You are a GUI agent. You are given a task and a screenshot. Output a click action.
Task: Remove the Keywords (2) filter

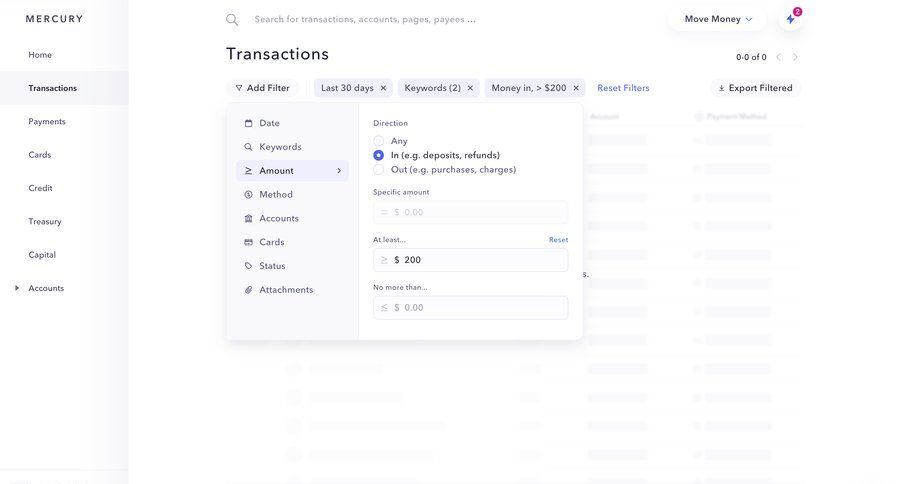(470, 88)
